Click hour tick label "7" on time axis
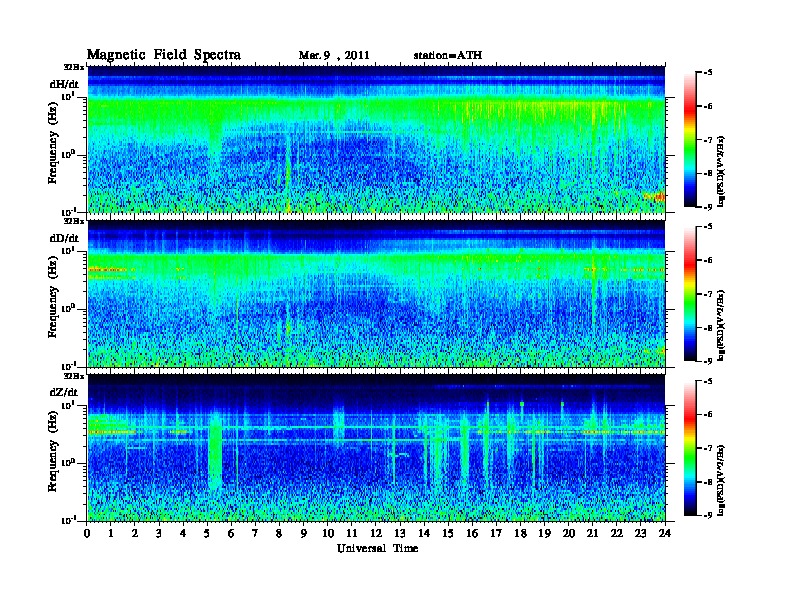This screenshot has height=612, width=792. pos(256,533)
